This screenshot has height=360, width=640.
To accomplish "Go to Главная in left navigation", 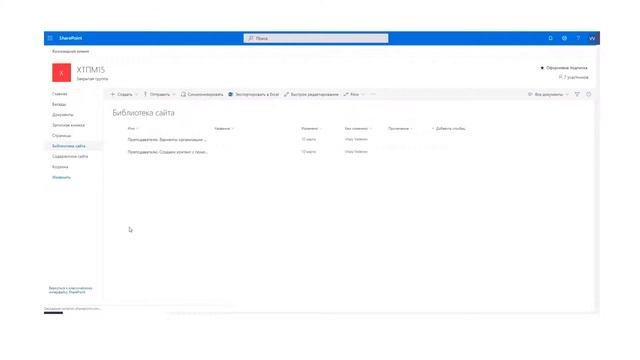I will point(60,94).
